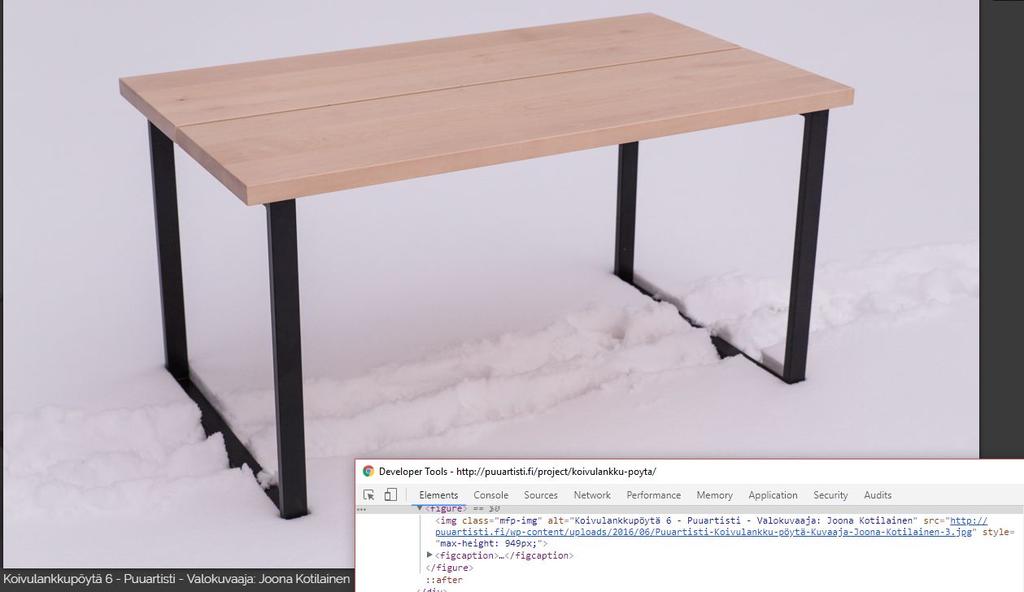Click the Developer Tools window title text
Viewport: 1024px width, 592px height.
click(x=517, y=471)
